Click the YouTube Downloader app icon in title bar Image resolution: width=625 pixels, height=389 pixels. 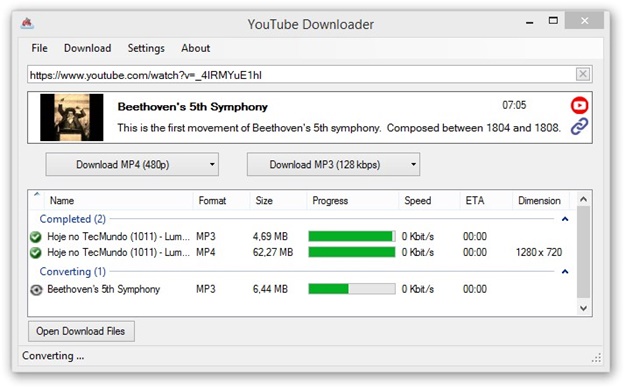click(x=27, y=23)
